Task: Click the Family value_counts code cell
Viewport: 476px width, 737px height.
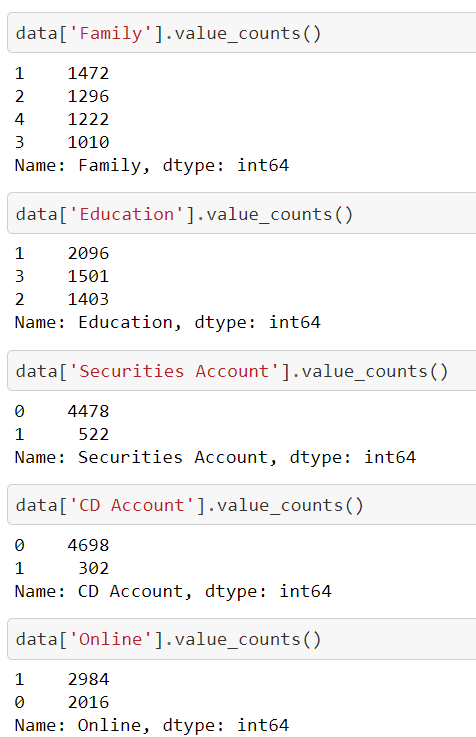Action: [242, 33]
